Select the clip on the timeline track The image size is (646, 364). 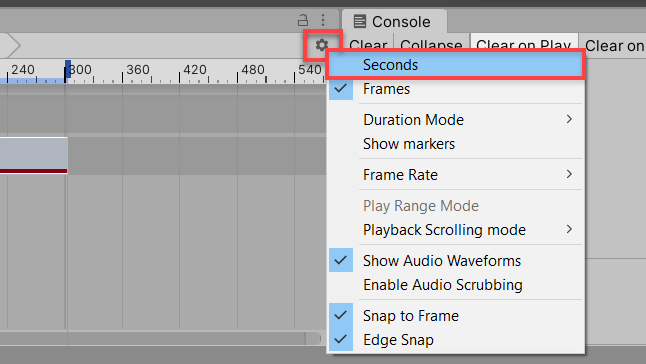tap(33, 155)
